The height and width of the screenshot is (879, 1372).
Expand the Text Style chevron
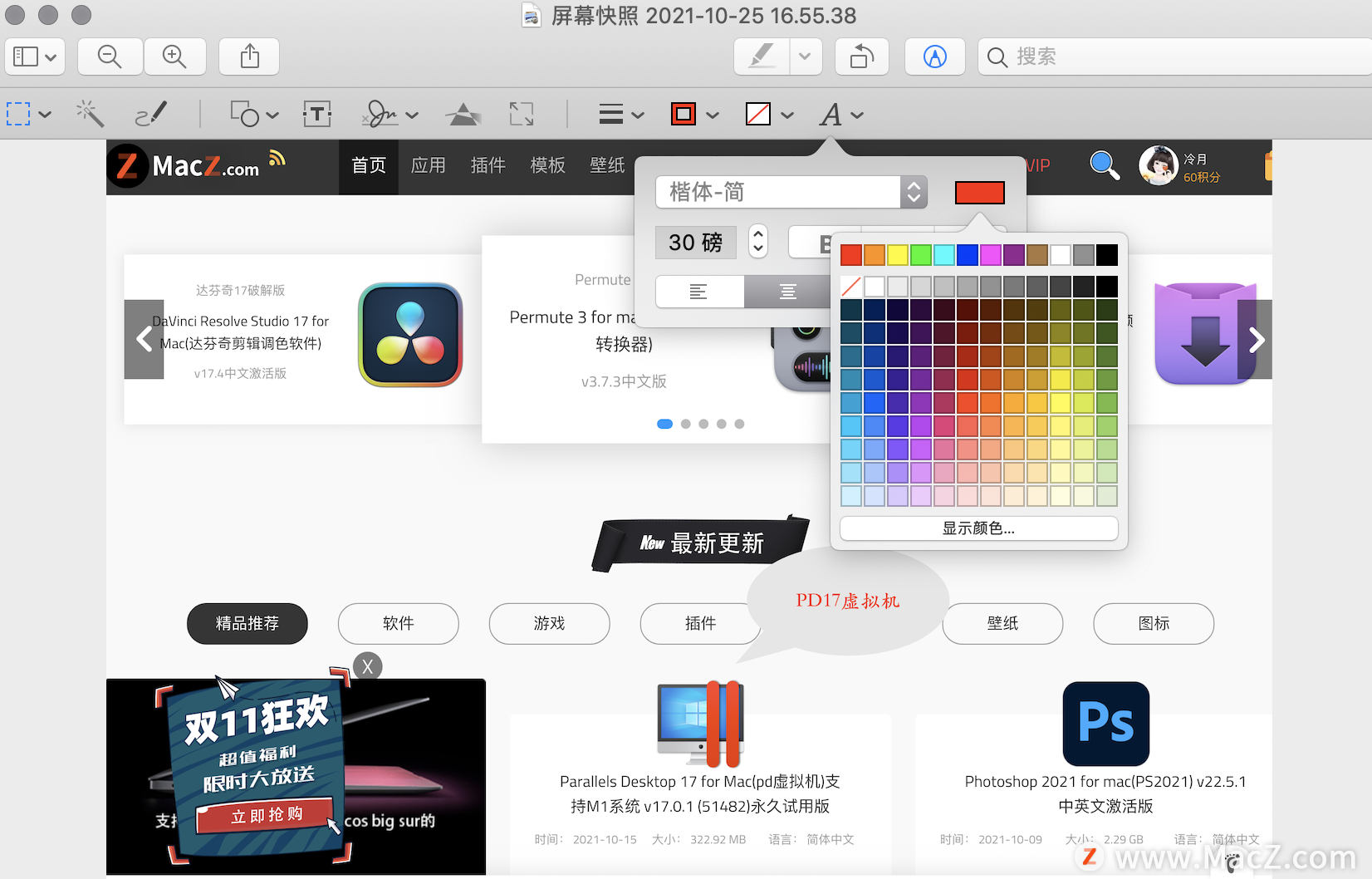click(x=858, y=115)
